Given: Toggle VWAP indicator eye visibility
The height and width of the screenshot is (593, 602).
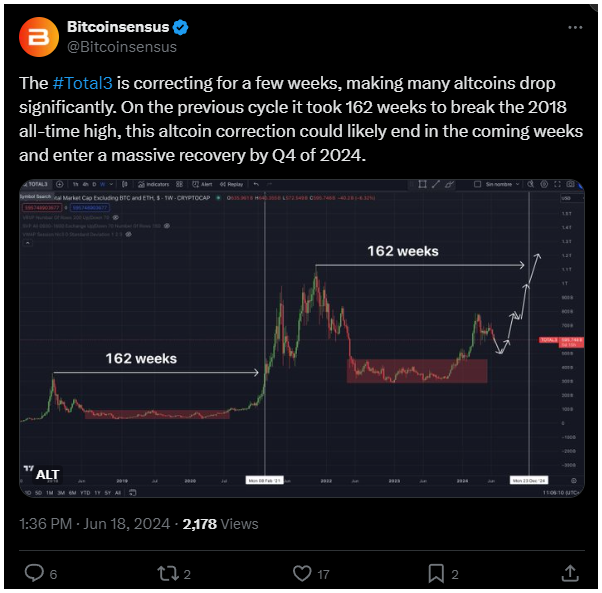Looking at the screenshot, I should pyautogui.click(x=129, y=234).
